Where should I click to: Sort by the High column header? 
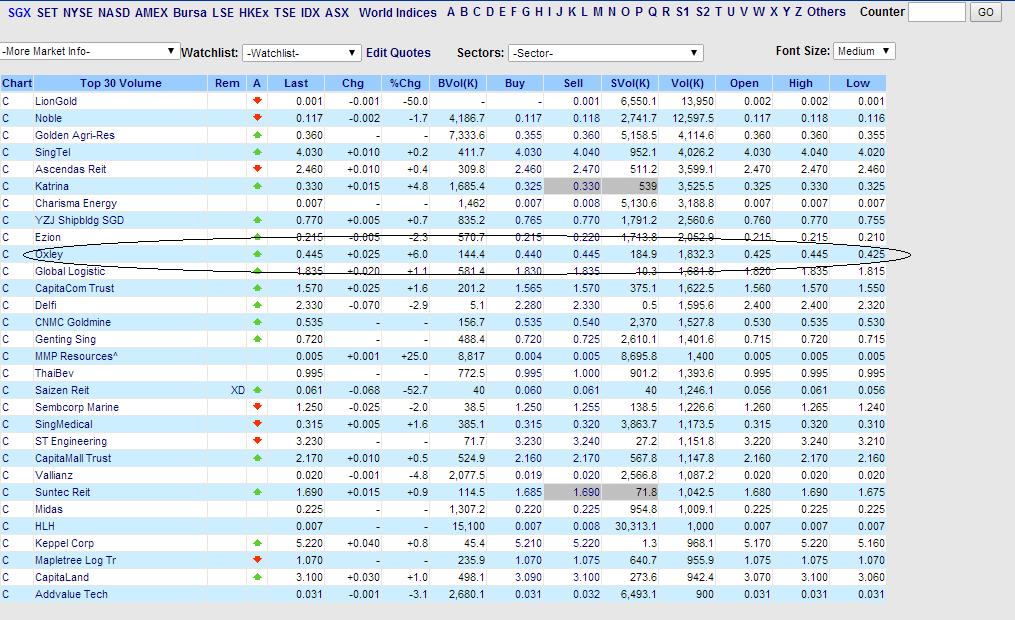click(801, 83)
